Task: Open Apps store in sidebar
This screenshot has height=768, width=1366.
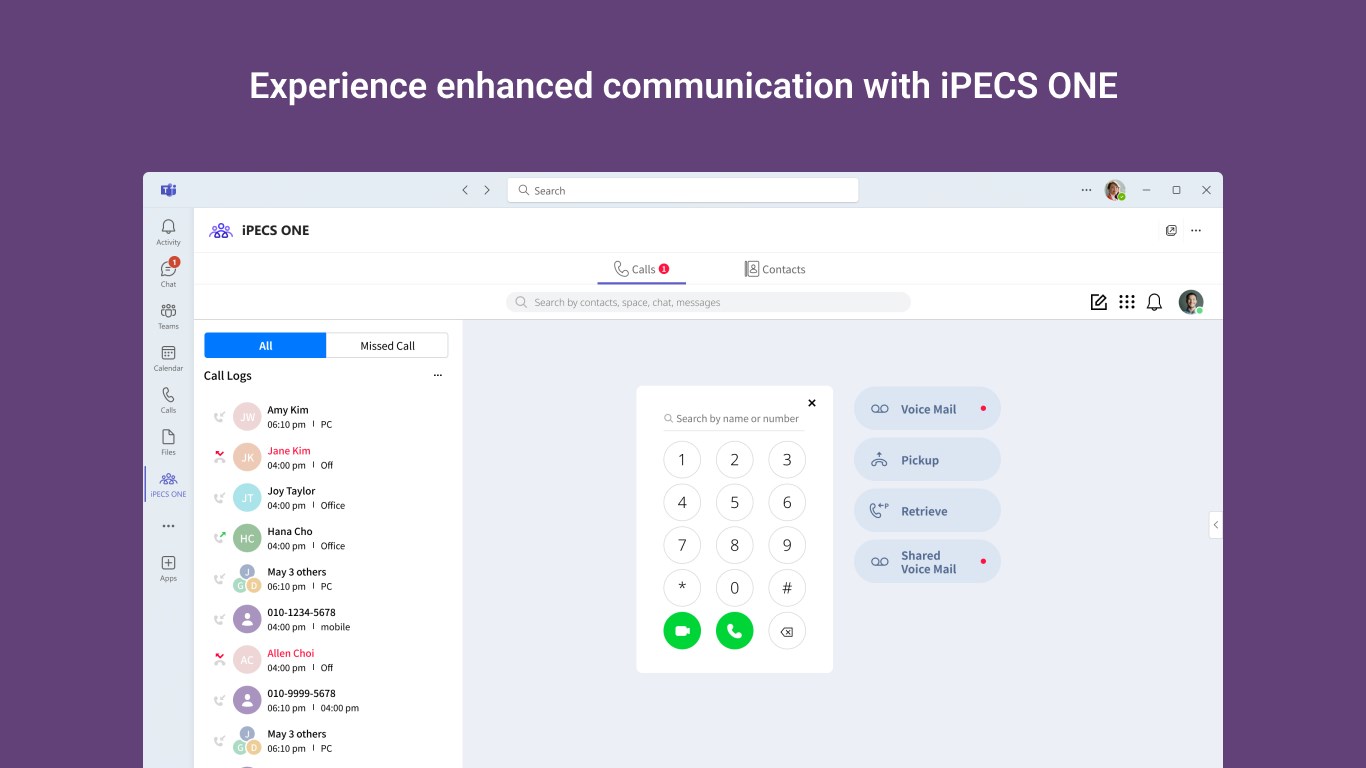Action: [168, 568]
